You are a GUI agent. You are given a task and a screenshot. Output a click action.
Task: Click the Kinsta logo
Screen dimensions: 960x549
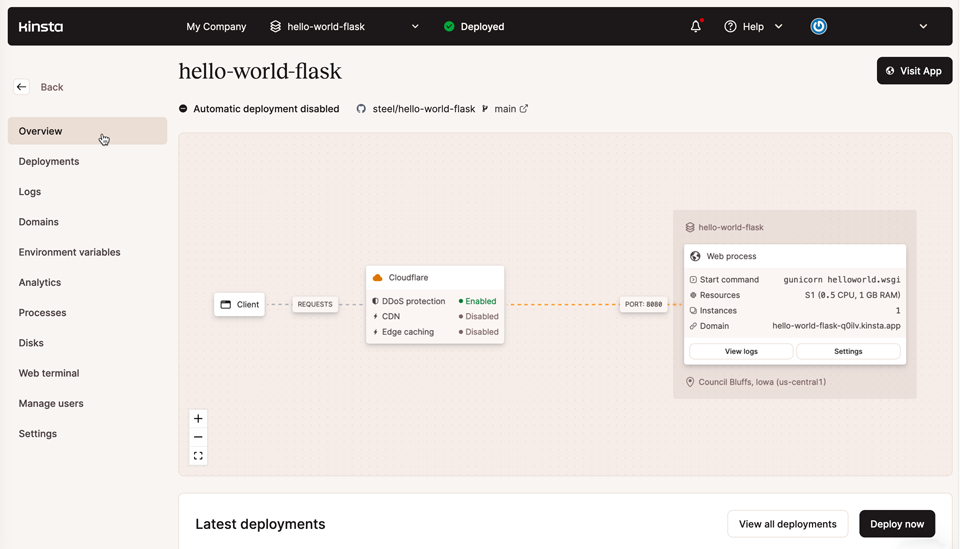(x=40, y=26)
